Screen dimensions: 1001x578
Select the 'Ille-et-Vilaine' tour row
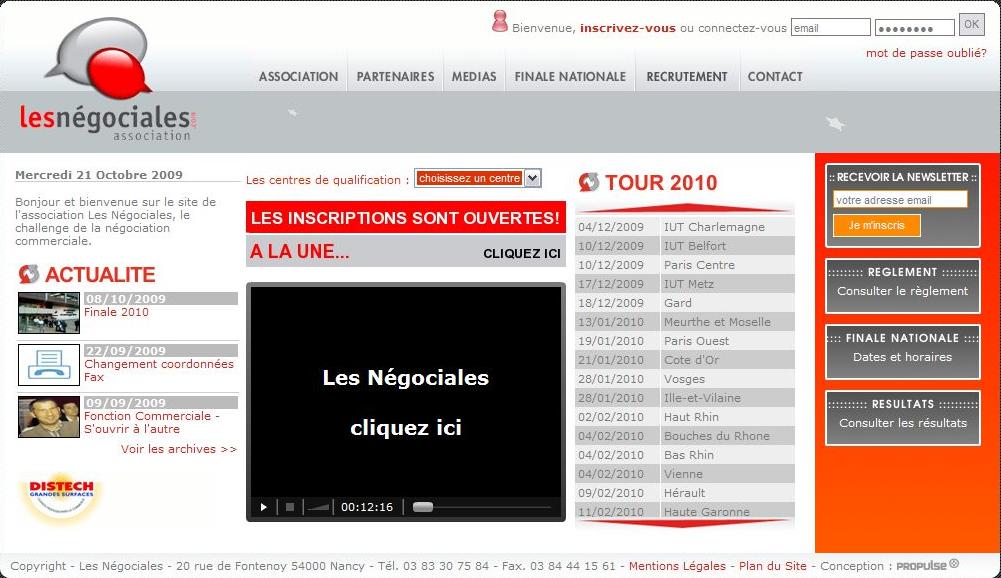(685, 398)
